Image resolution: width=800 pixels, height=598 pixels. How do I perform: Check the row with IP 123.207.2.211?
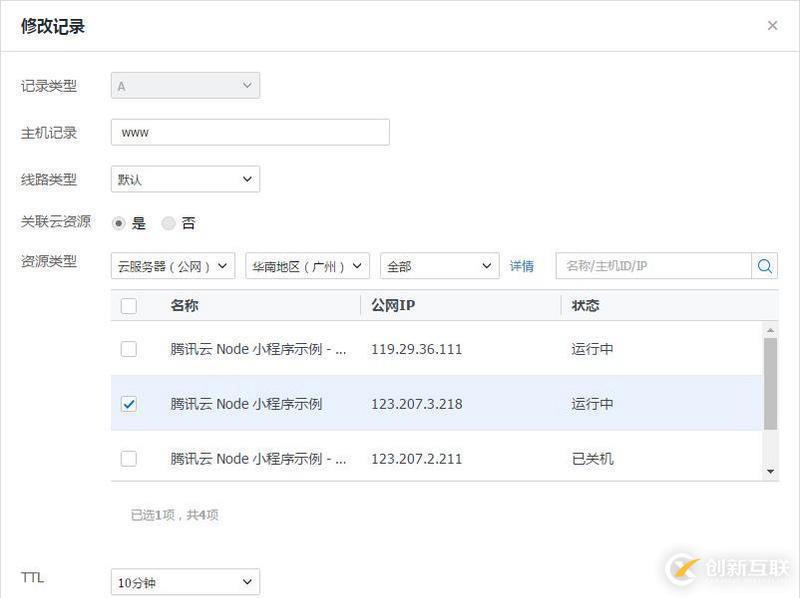pyautogui.click(x=129, y=459)
